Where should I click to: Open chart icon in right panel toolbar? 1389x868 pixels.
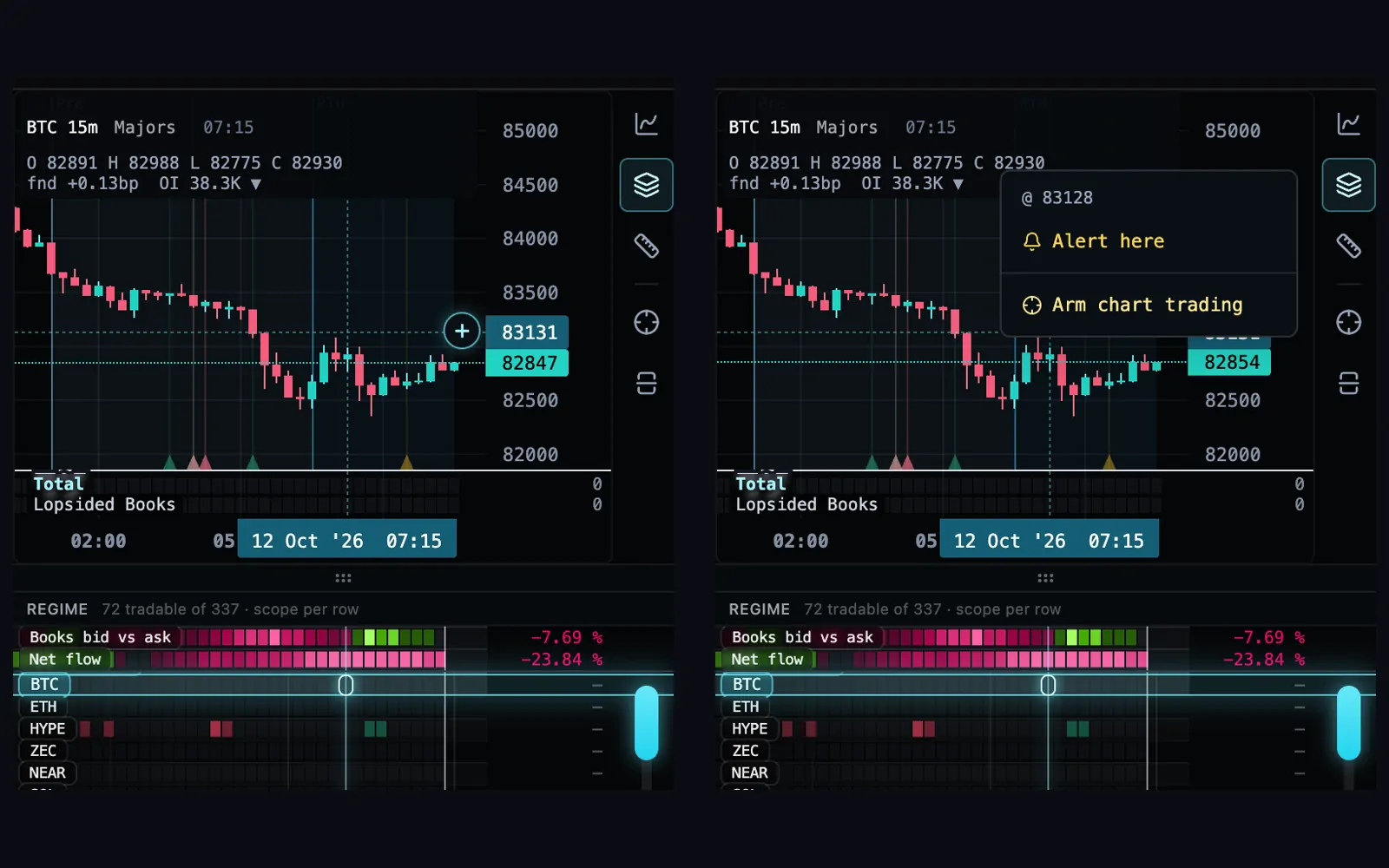tap(1348, 124)
